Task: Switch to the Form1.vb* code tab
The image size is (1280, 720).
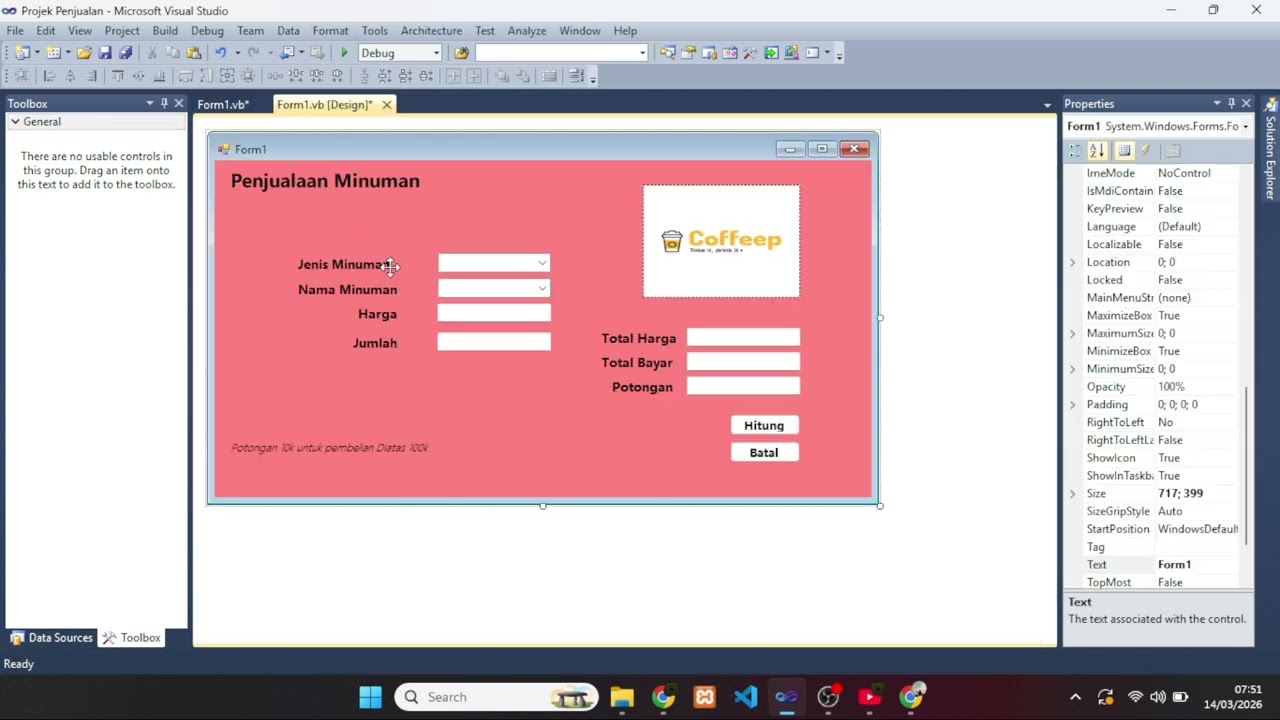Action: pos(223,105)
